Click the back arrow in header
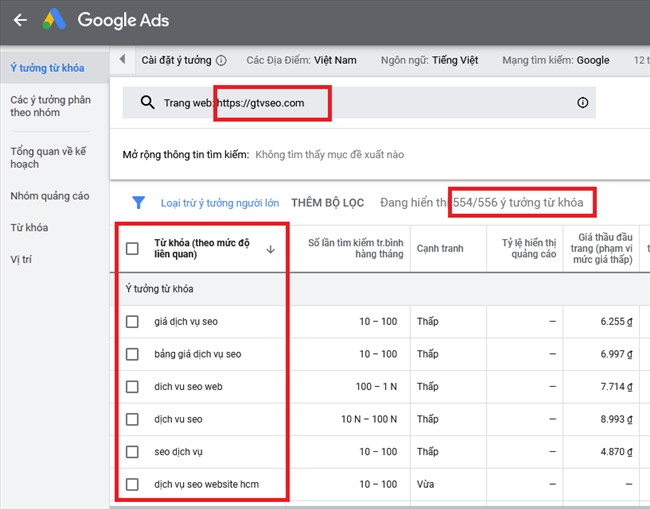The height and width of the screenshot is (509, 650). click(20, 20)
